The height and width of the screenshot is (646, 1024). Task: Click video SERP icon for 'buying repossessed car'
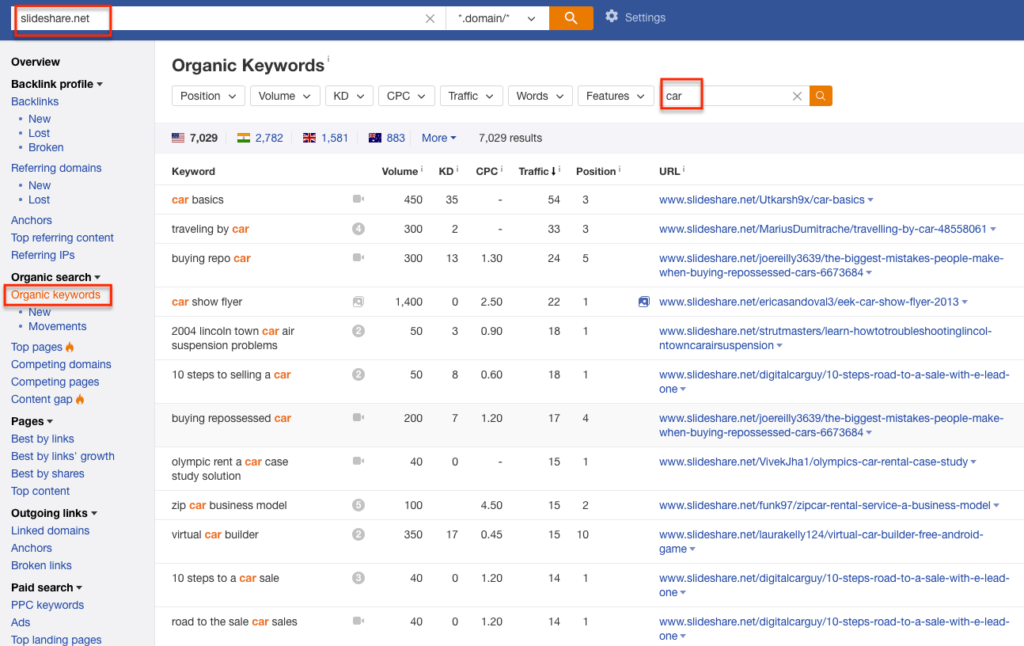click(359, 418)
